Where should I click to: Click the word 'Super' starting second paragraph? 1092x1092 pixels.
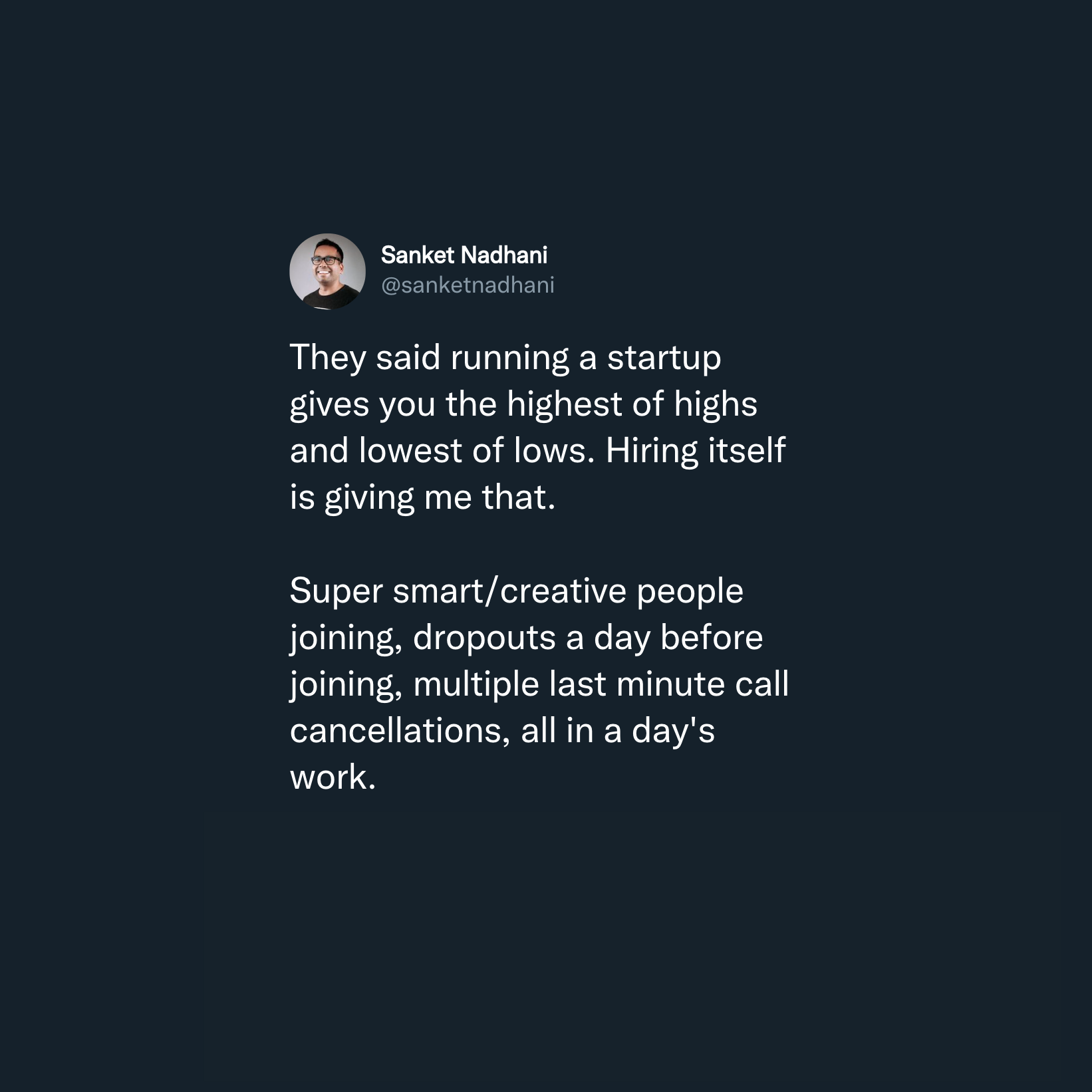click(337, 592)
